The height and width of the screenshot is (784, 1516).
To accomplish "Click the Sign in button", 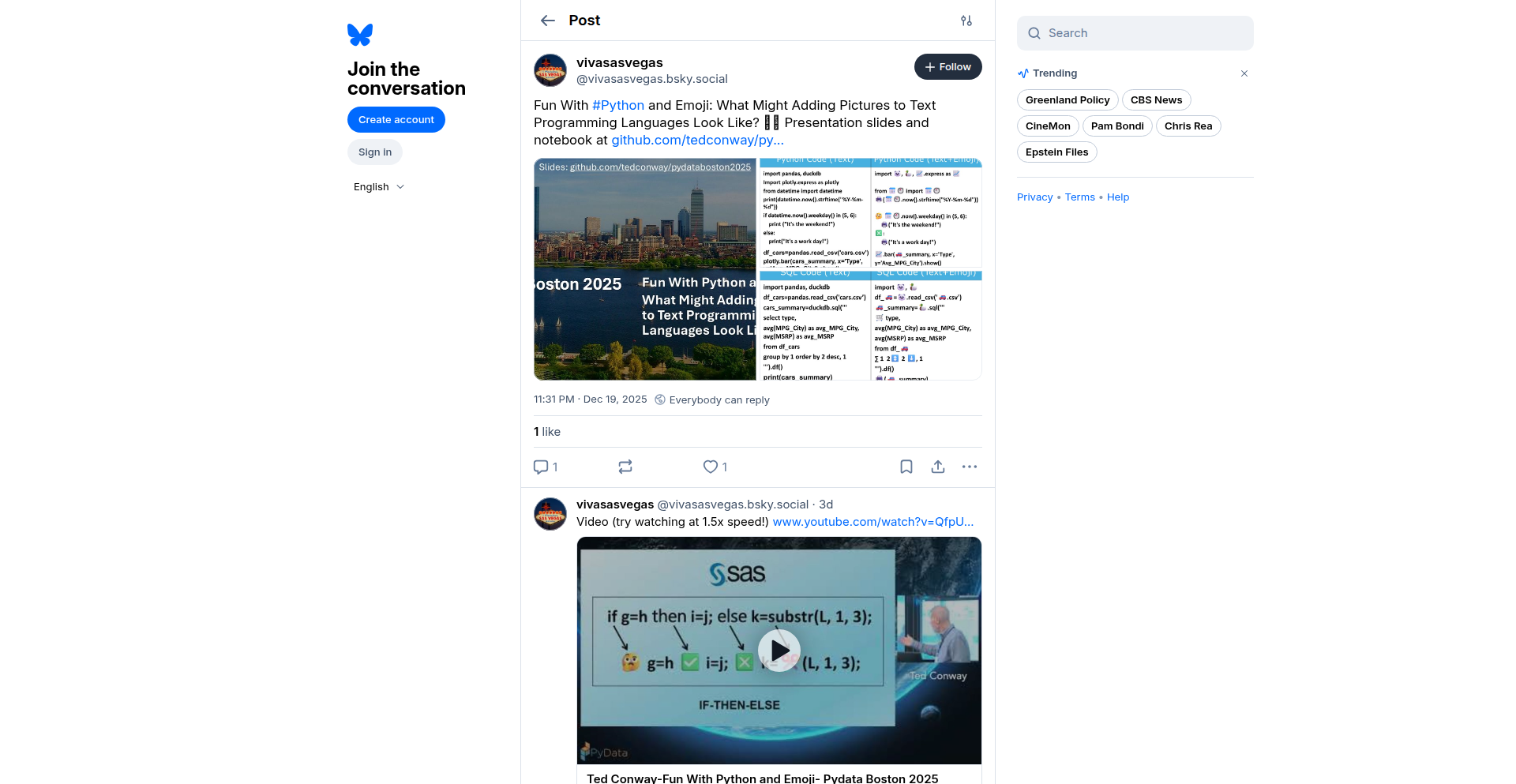I will [375, 152].
